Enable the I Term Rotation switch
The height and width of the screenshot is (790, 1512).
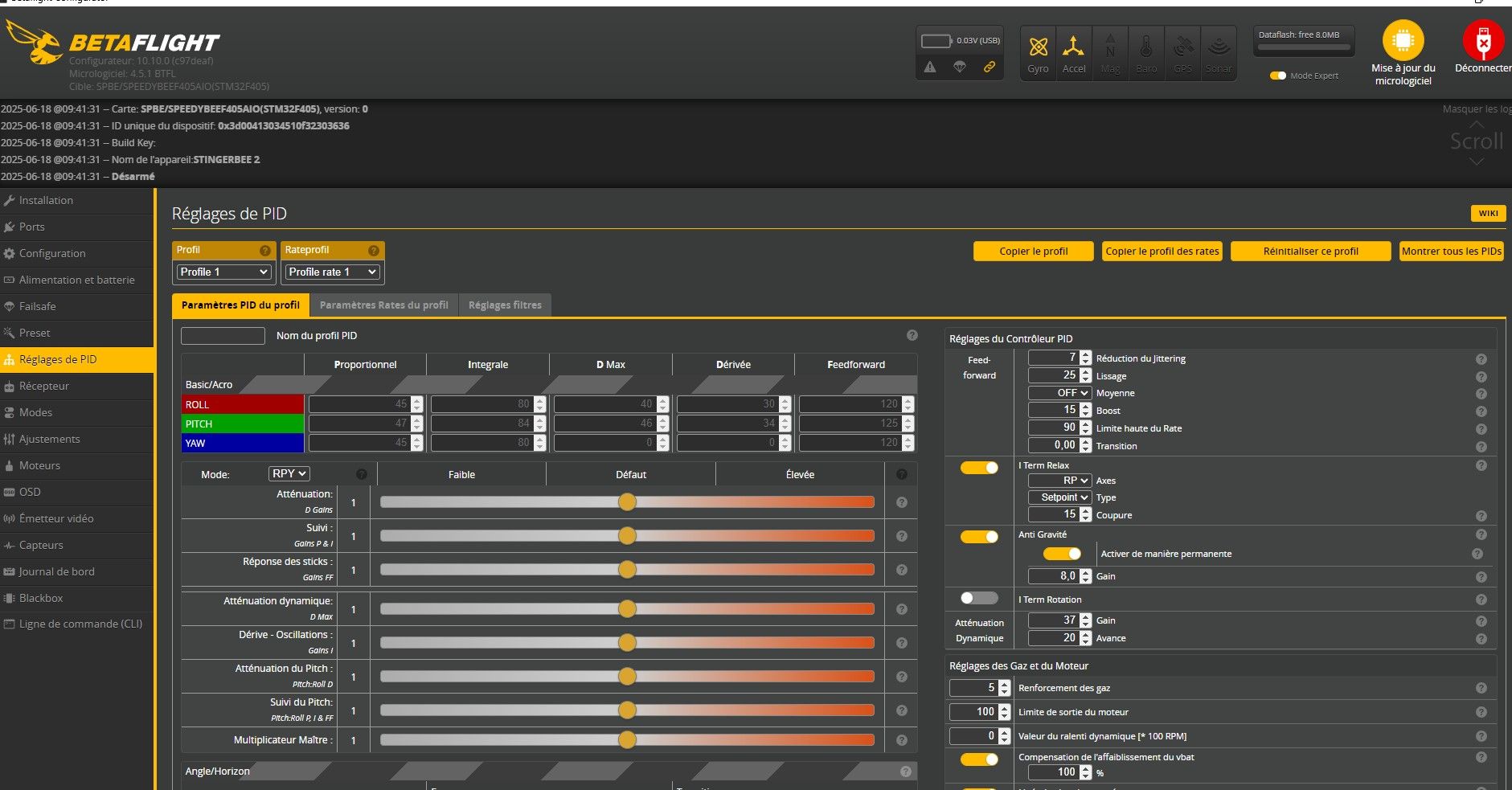tap(979, 598)
